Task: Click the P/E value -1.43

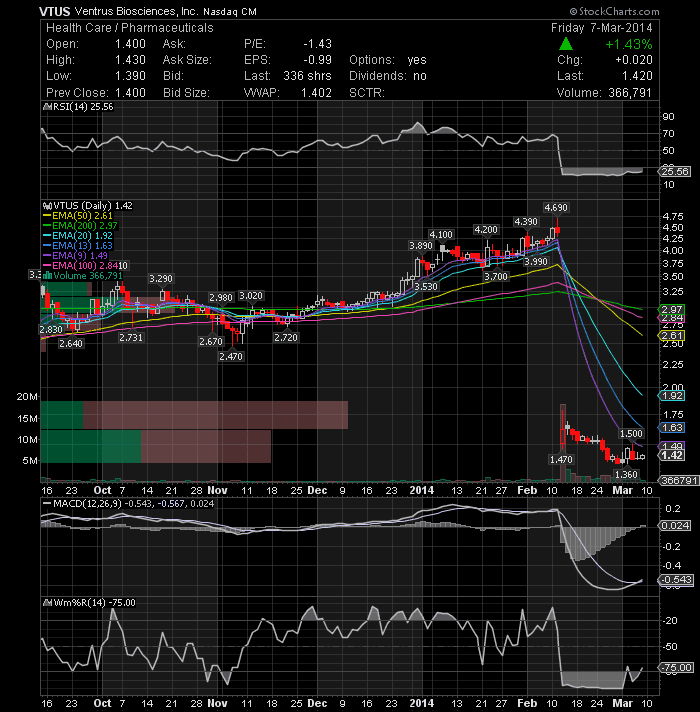Action: (317, 44)
